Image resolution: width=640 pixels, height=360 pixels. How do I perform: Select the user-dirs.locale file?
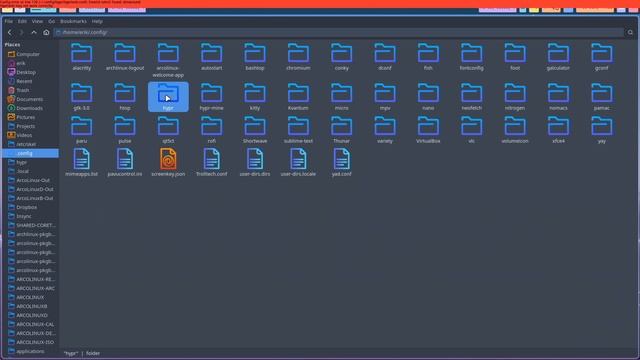point(298,162)
